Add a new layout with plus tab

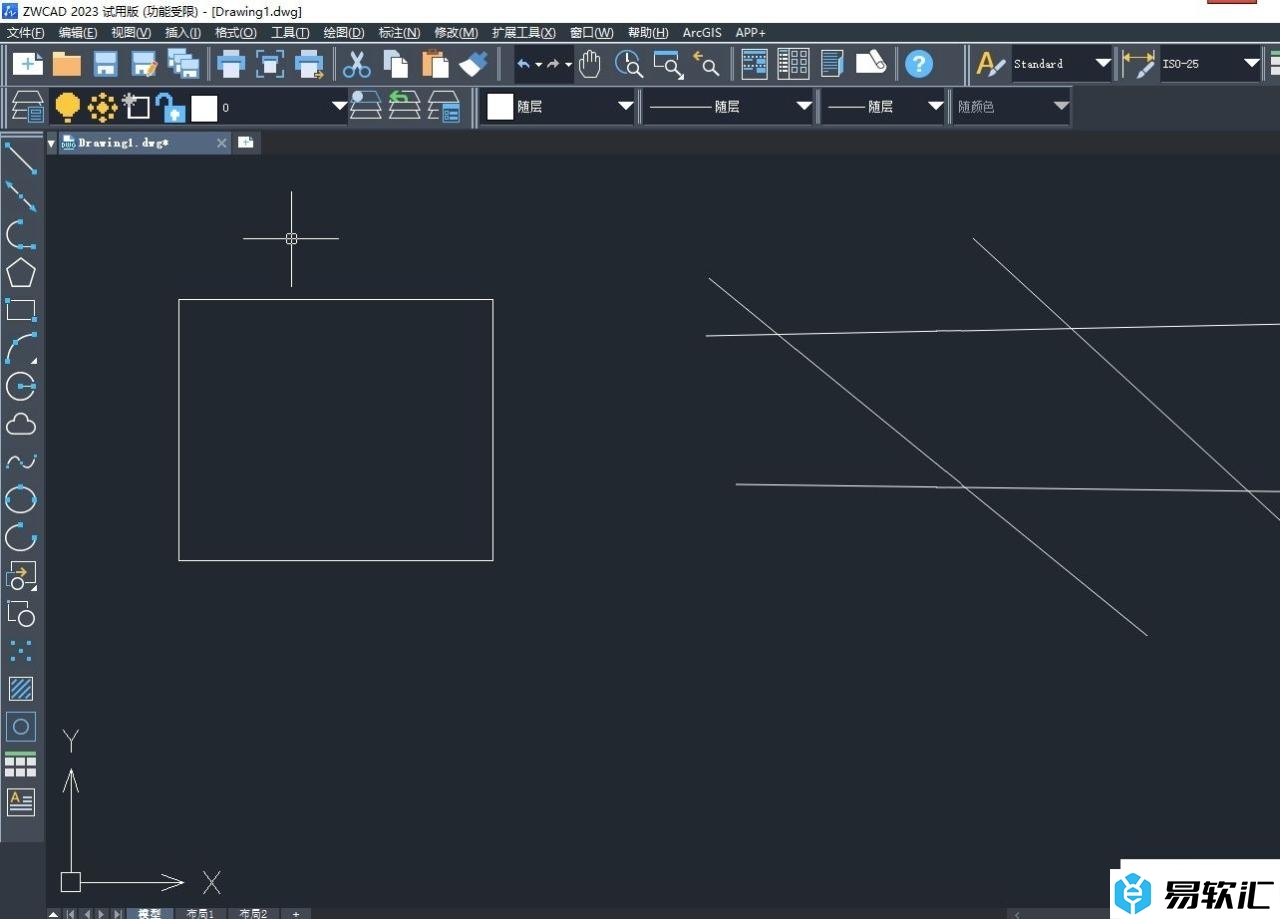296,914
